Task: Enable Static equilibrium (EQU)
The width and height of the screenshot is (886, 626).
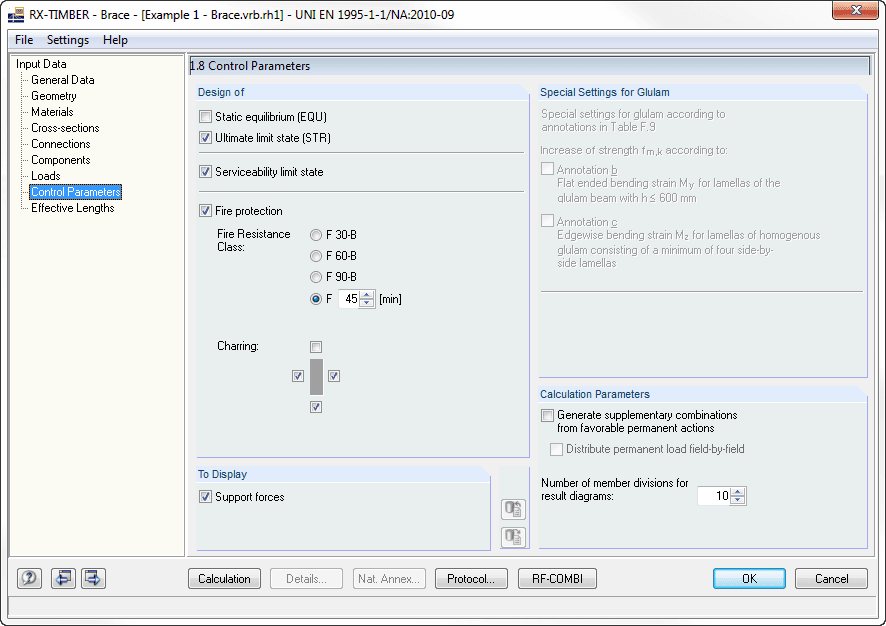Action: click(205, 116)
